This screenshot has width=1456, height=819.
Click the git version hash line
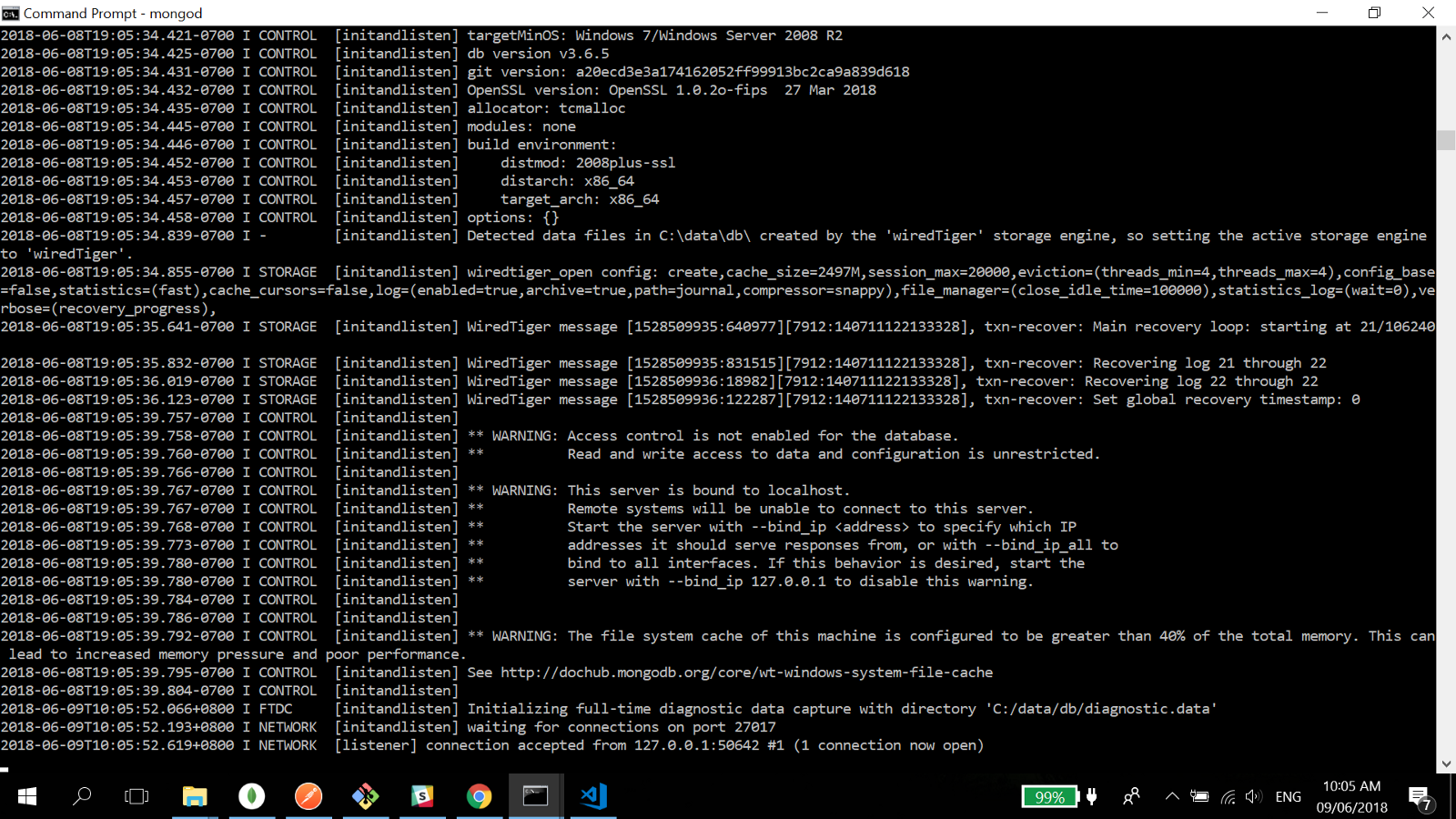(688, 72)
